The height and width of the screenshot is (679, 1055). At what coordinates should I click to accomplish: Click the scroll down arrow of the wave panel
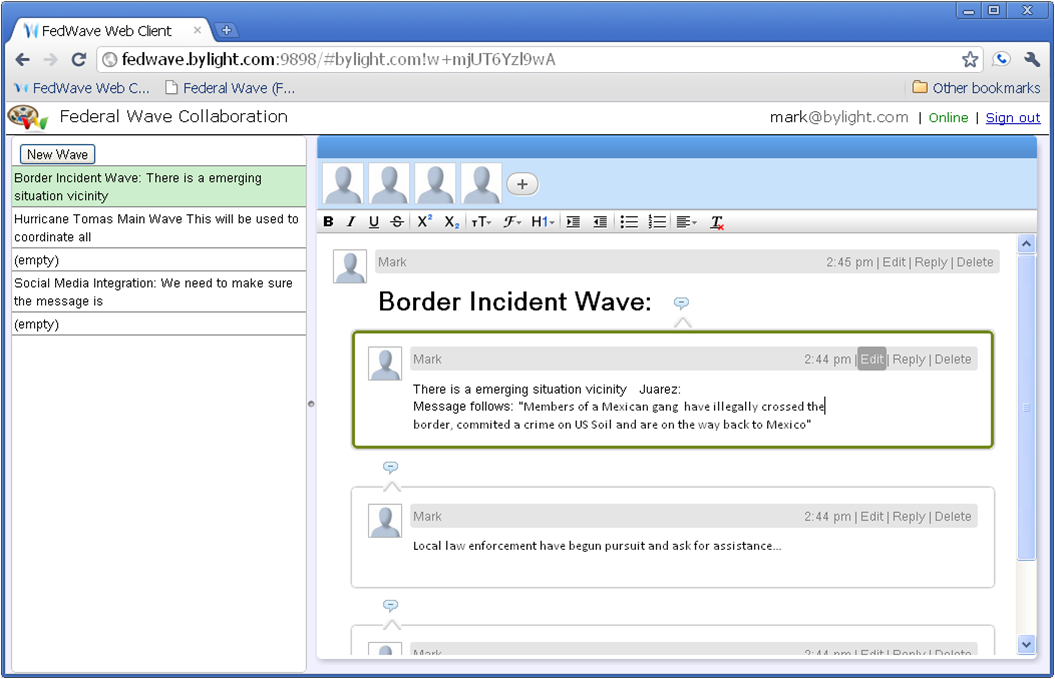[x=1026, y=645]
